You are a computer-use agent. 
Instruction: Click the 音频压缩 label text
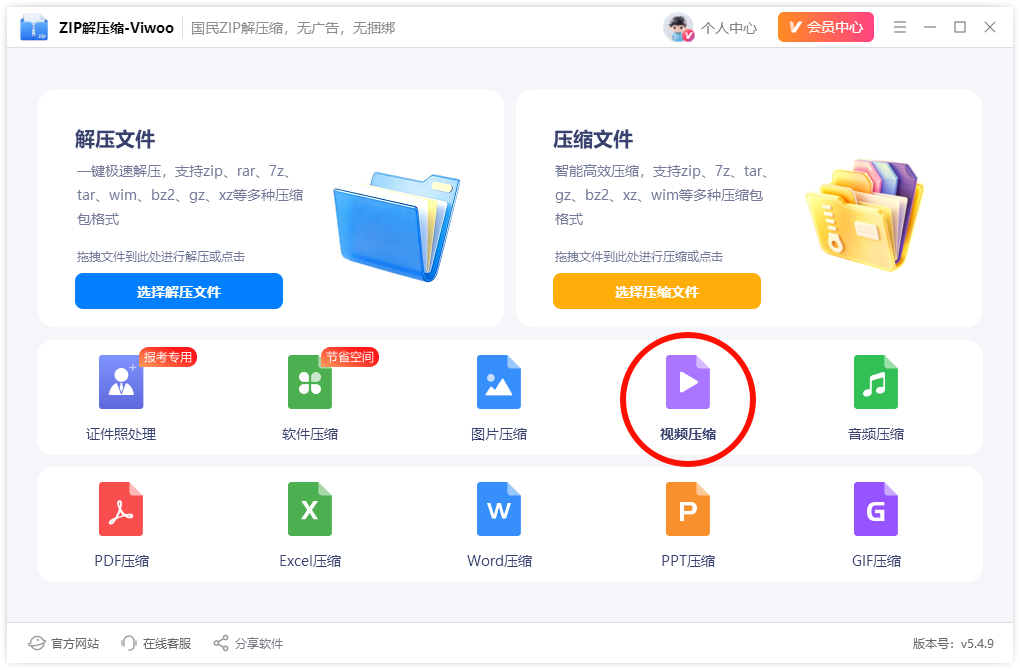point(876,434)
